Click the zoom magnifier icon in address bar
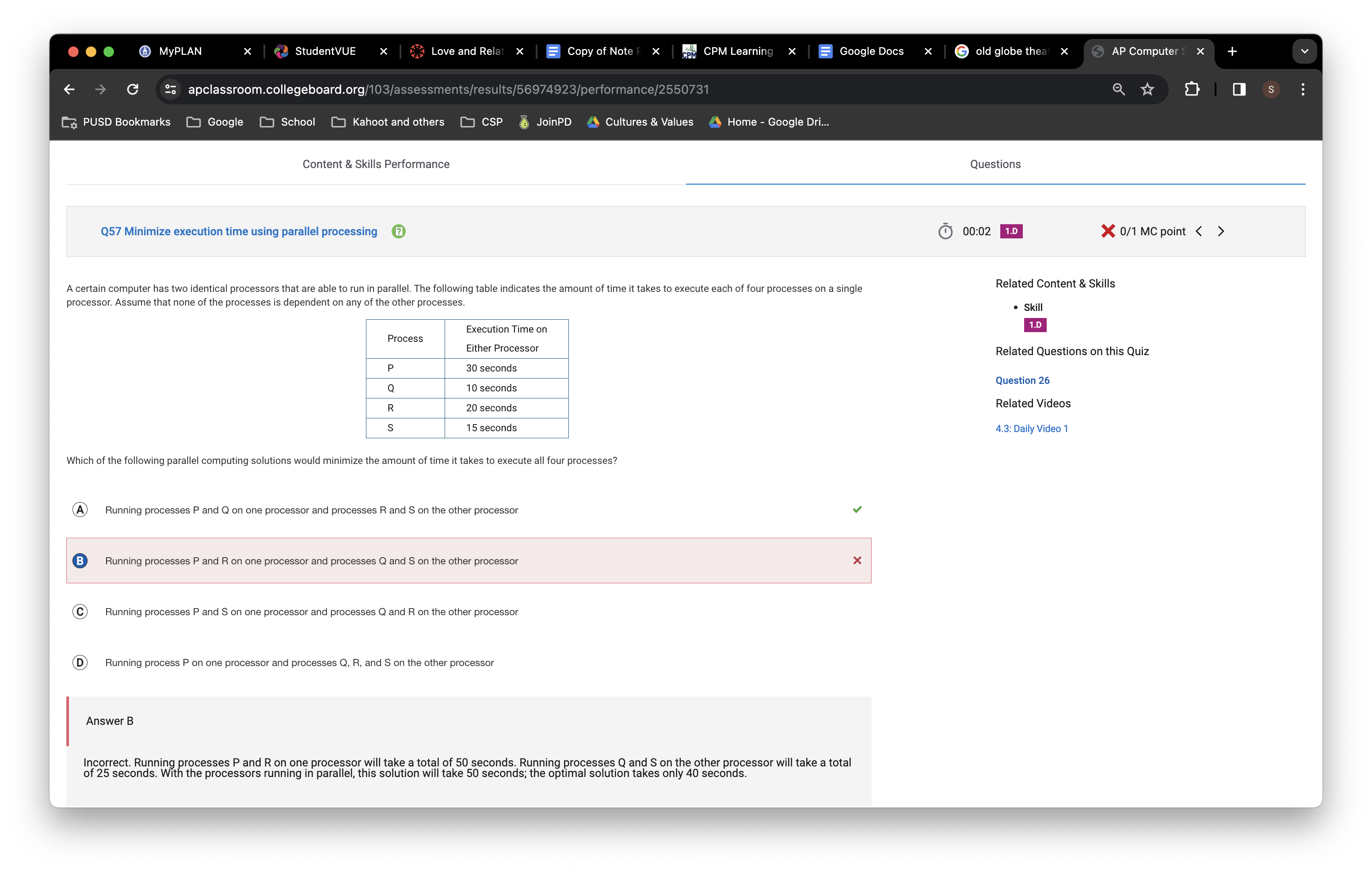This screenshot has height=873, width=1372. [1118, 89]
